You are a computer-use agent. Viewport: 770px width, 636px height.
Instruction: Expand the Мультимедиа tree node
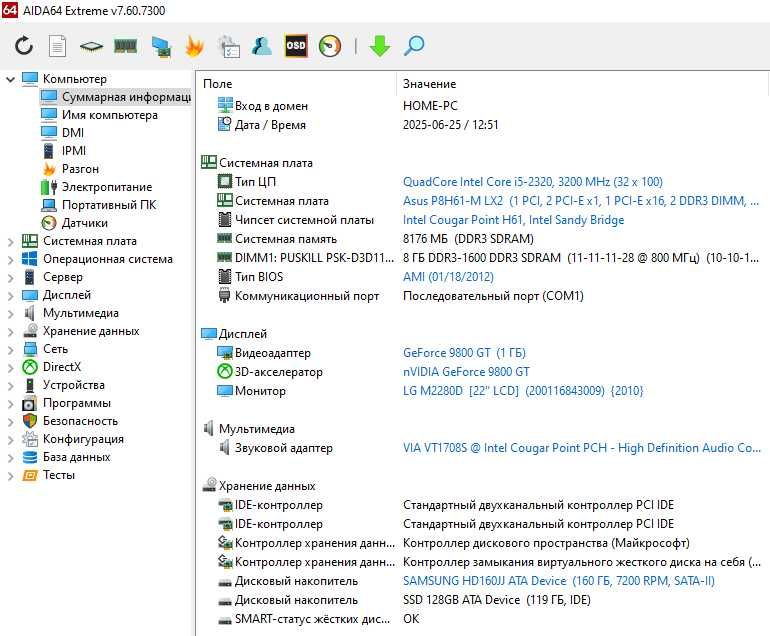(x=10, y=314)
